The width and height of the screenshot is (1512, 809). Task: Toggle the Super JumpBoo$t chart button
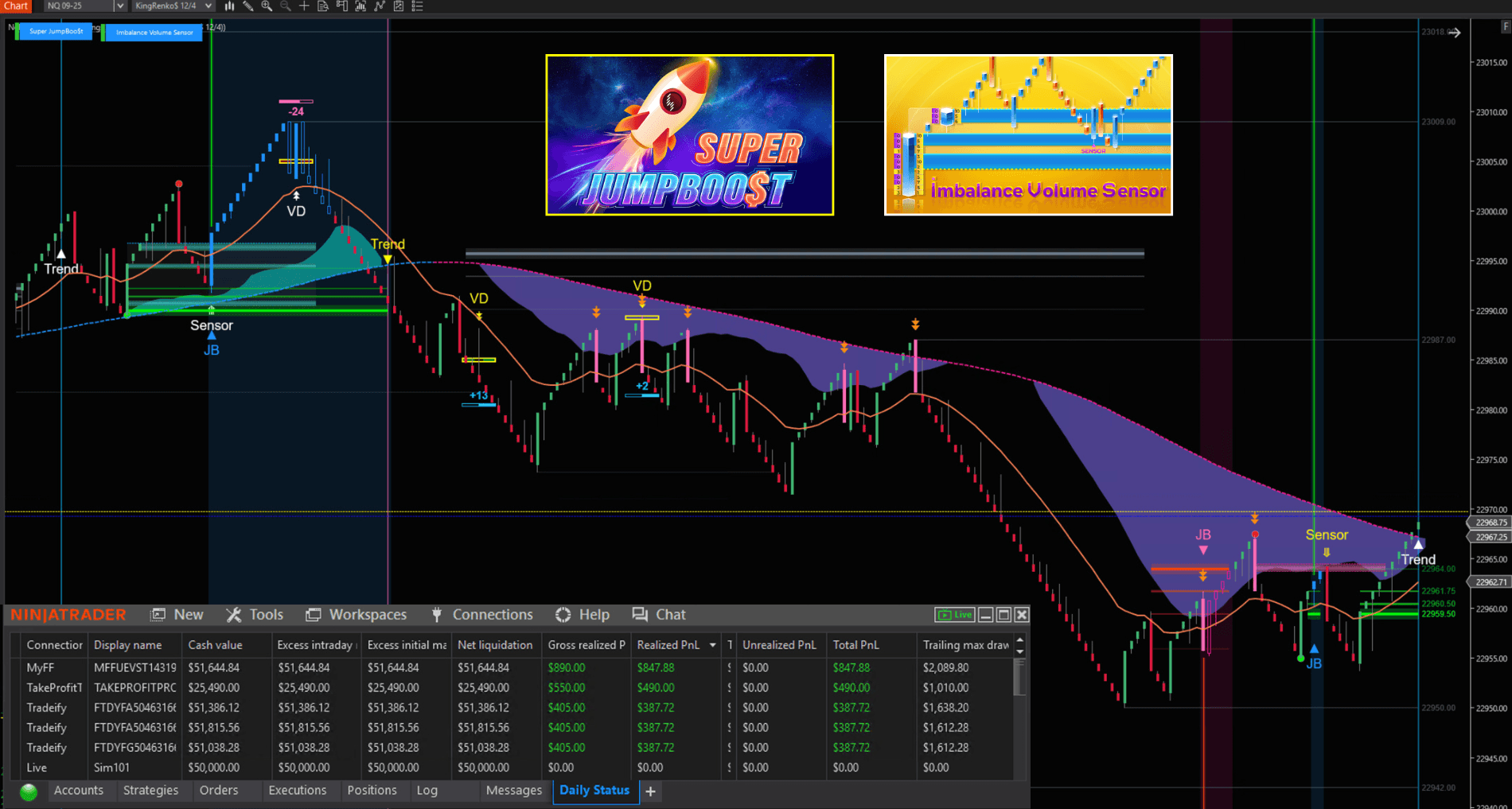click(x=56, y=31)
